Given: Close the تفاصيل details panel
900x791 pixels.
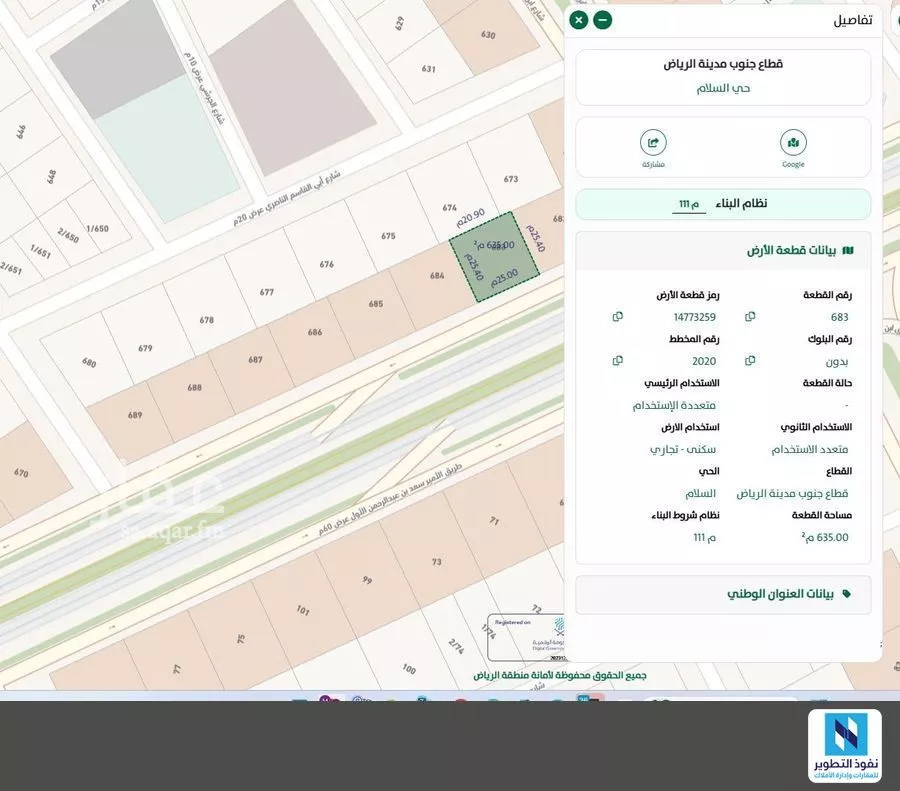Looking at the screenshot, I should tap(579, 20).
